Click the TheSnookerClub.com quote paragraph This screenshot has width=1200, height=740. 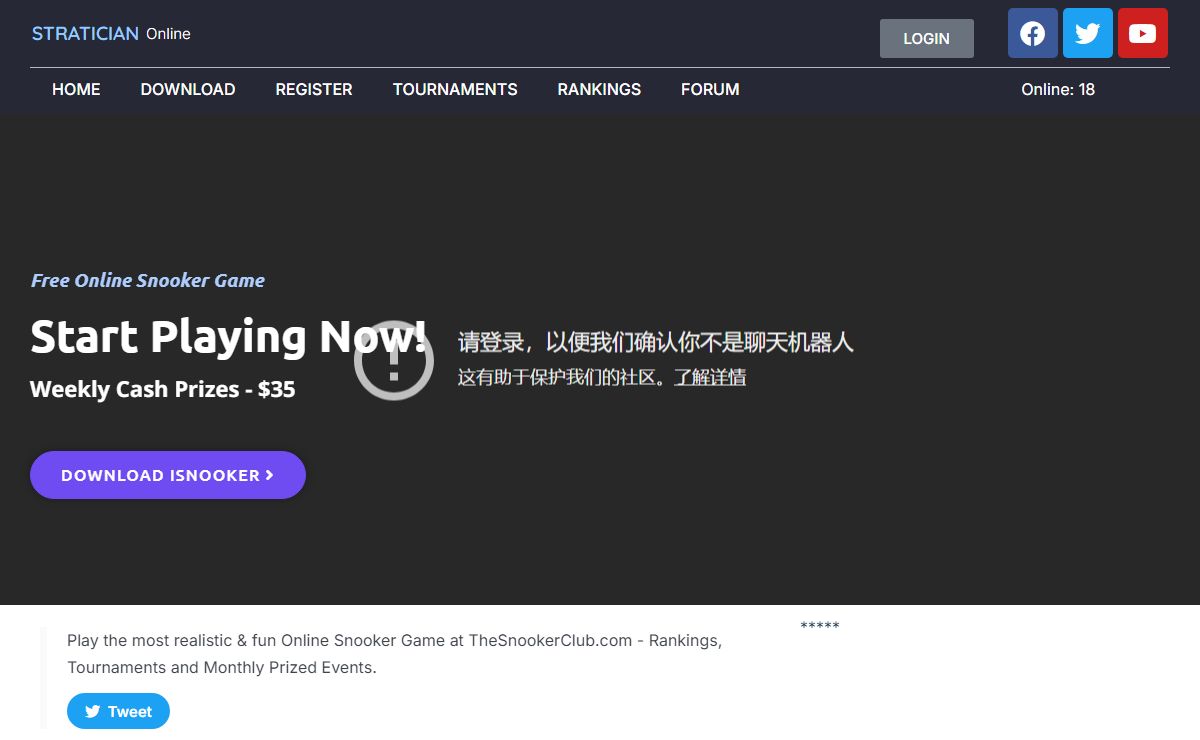pyautogui.click(x=395, y=653)
